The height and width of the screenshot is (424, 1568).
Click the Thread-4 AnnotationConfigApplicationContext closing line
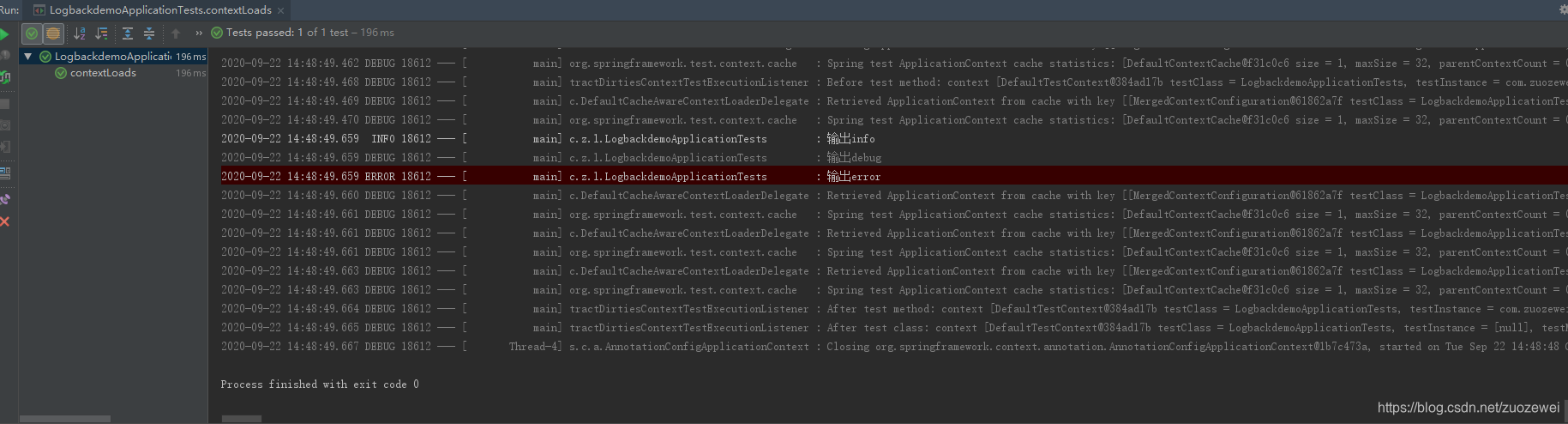(894, 347)
